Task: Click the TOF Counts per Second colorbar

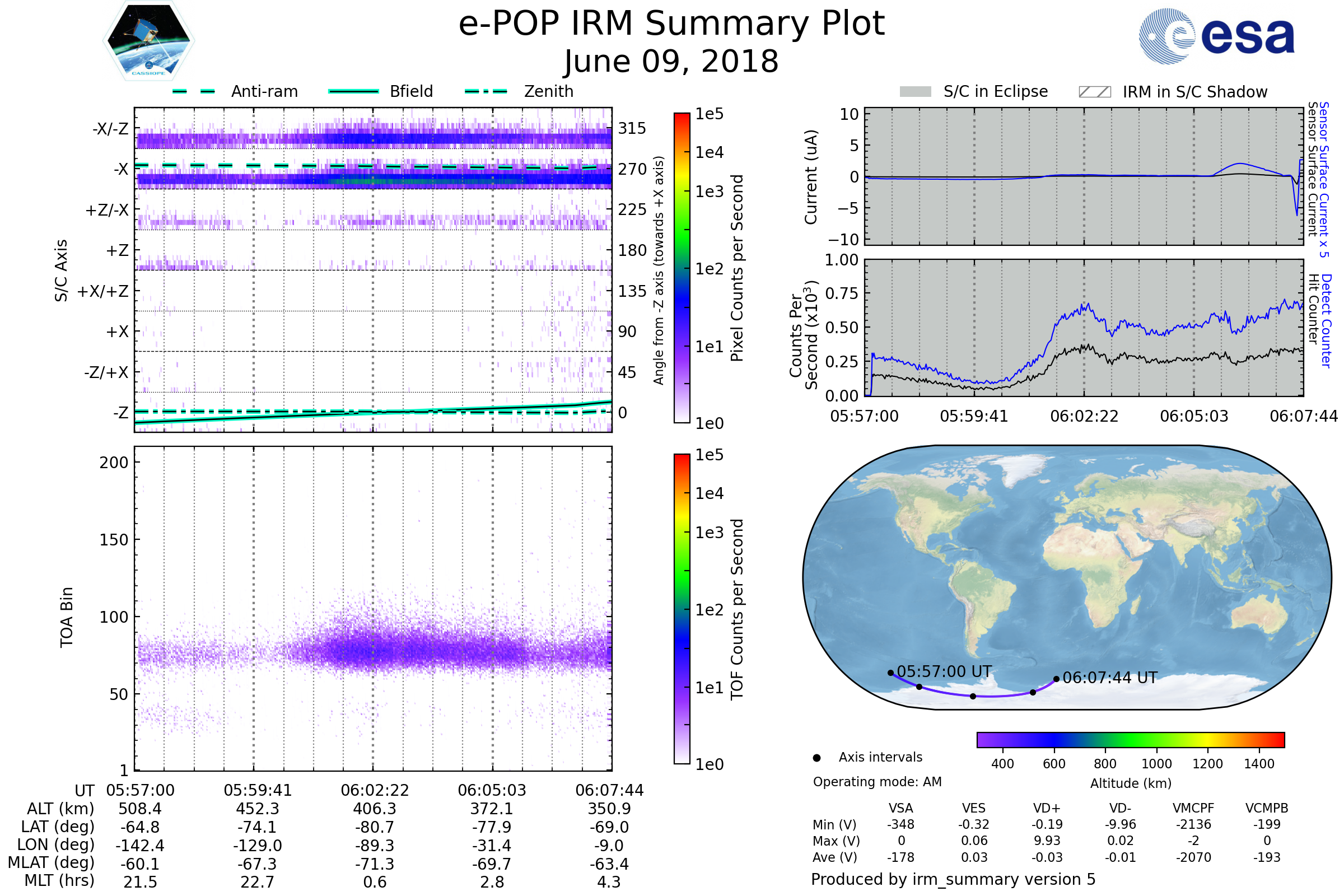Action: click(x=682, y=609)
